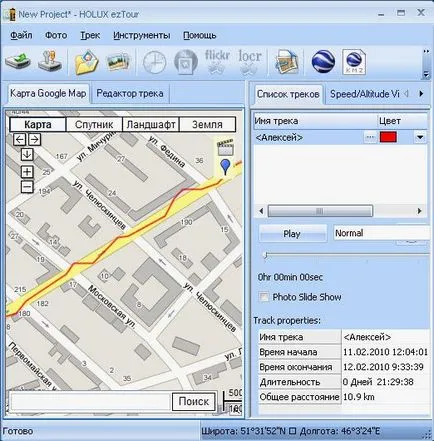Click the blue location pin marker
Image resolution: width=434 pixels, height=441 pixels.
pos(225,167)
